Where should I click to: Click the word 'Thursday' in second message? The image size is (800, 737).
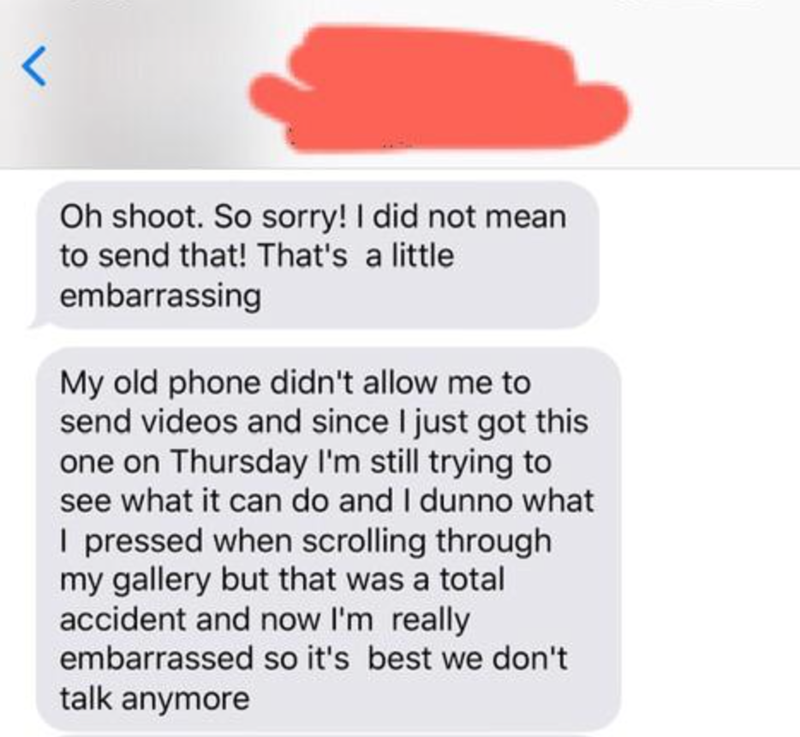coord(238,462)
